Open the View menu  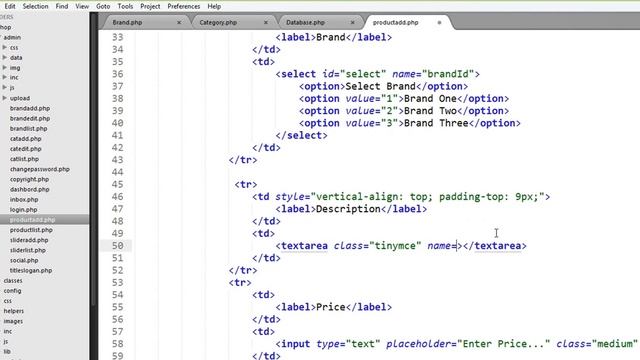(82, 7)
